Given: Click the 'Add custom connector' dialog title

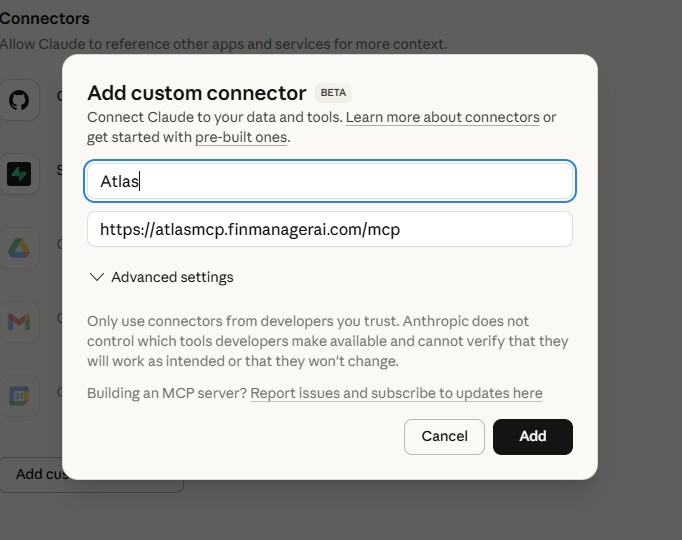Looking at the screenshot, I should click(x=197, y=93).
